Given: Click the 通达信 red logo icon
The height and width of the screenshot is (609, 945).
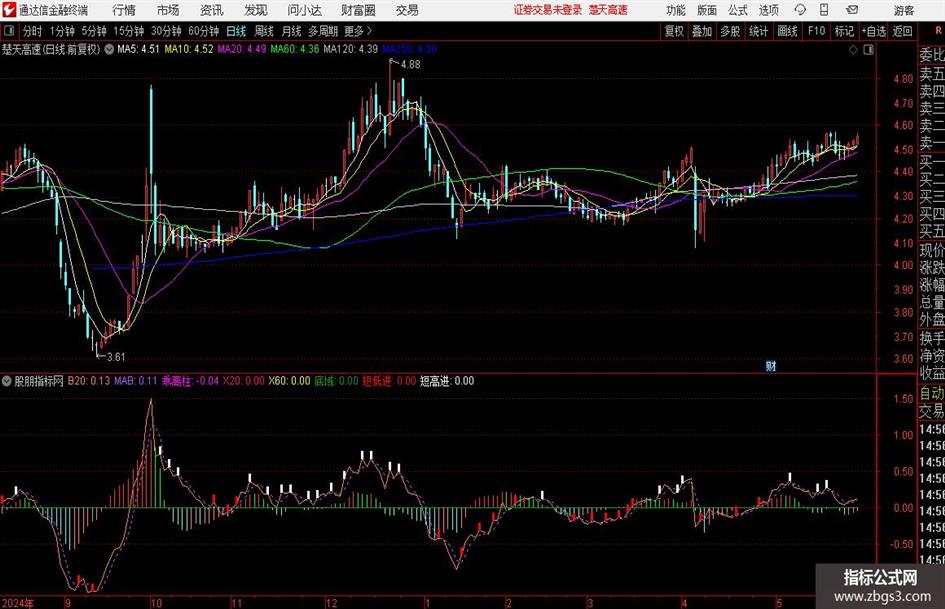Looking at the screenshot, I should (10, 10).
